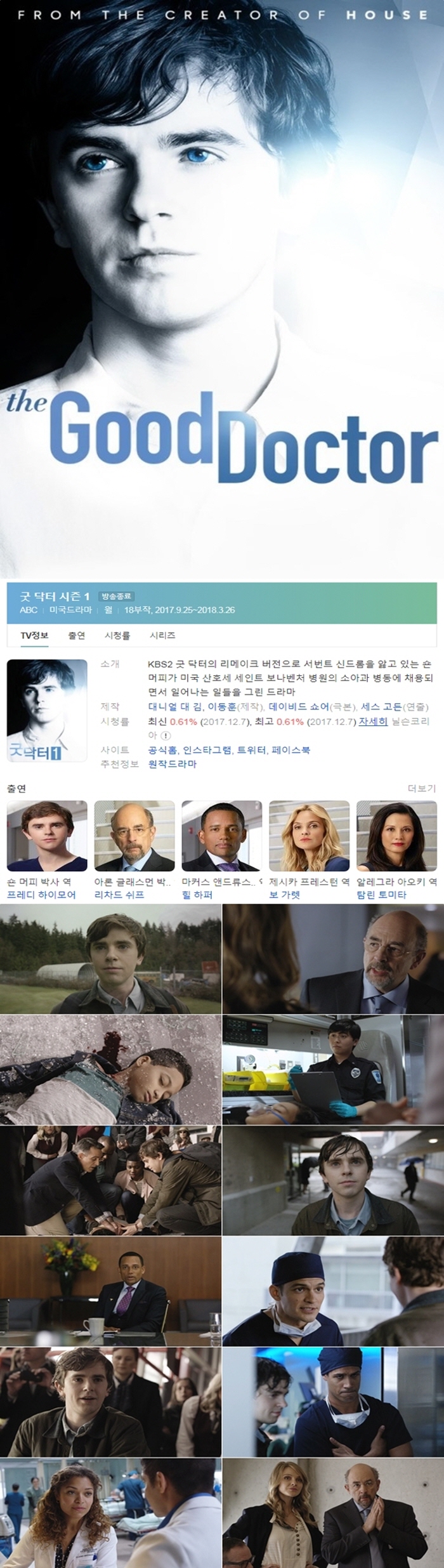Open the 프레디 하이모어 actor link
The width and height of the screenshot is (444, 1568).
tap(41, 895)
